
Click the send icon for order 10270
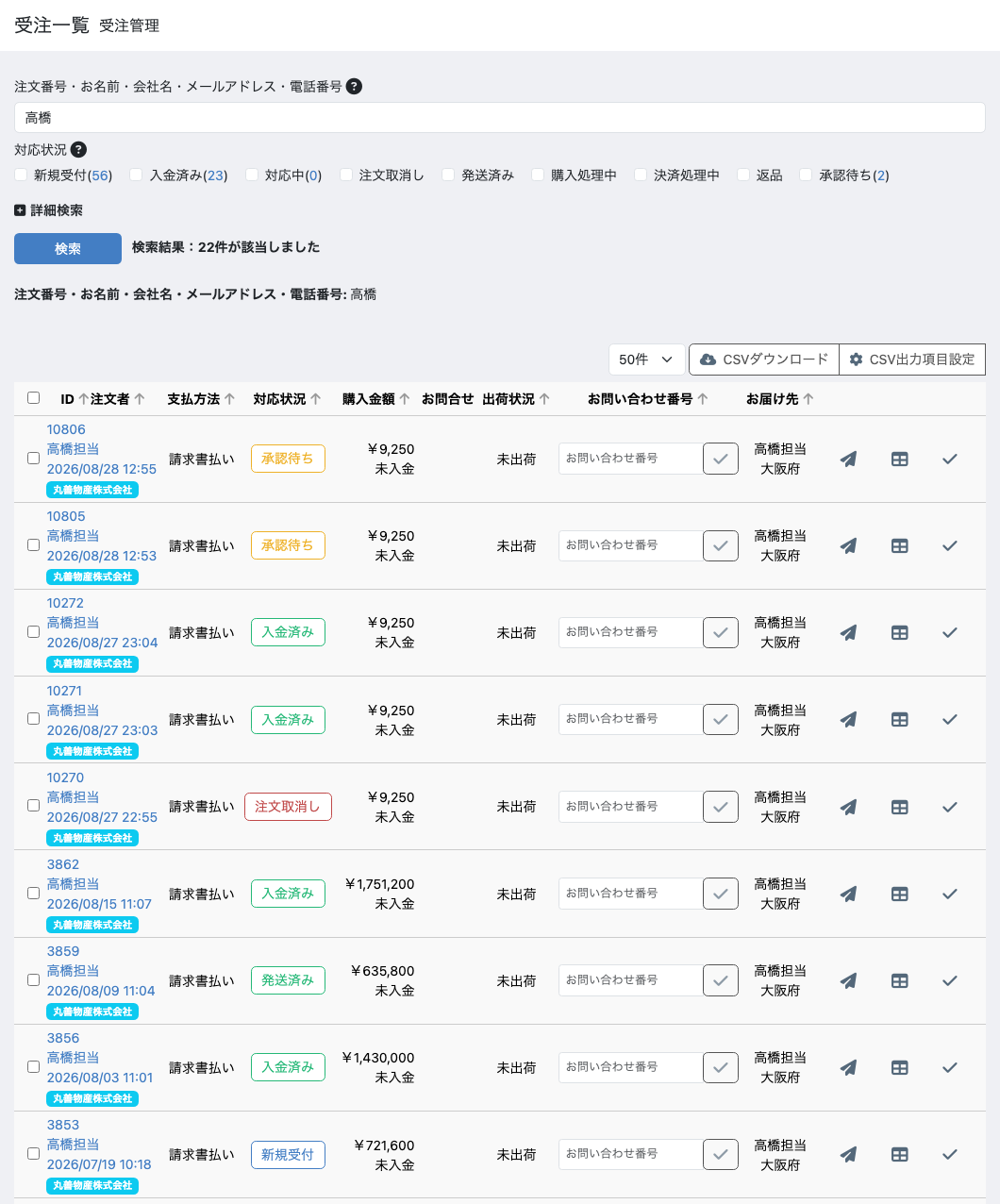coord(849,807)
